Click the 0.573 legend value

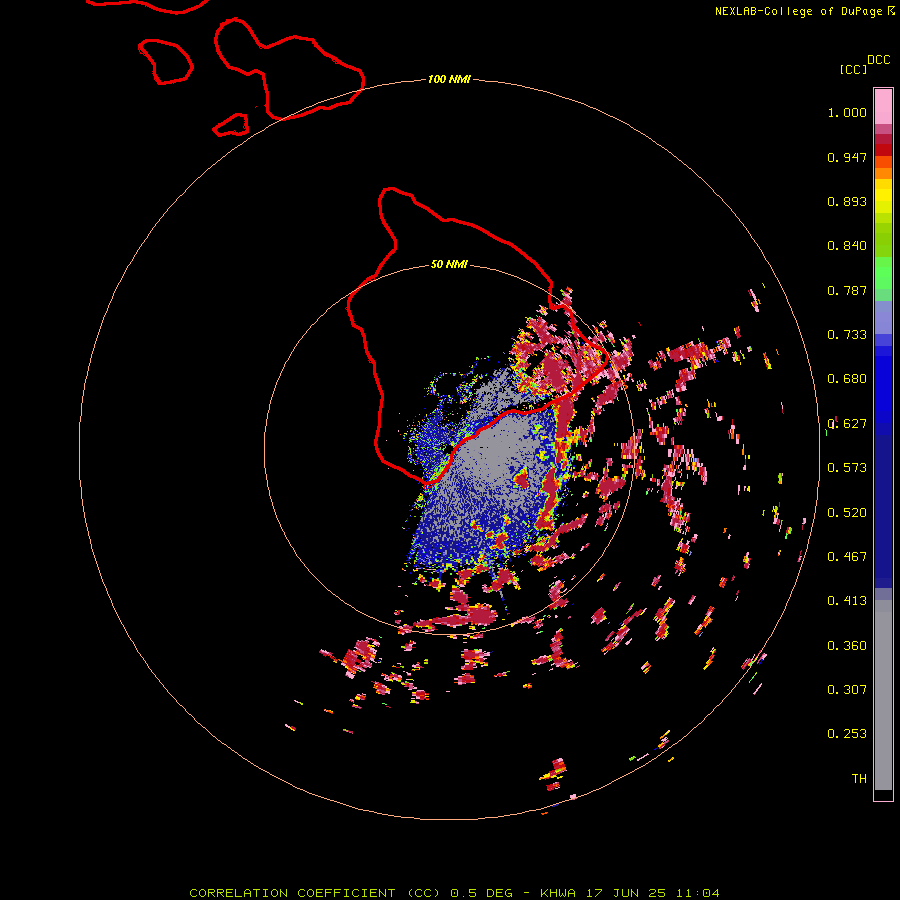(x=847, y=468)
